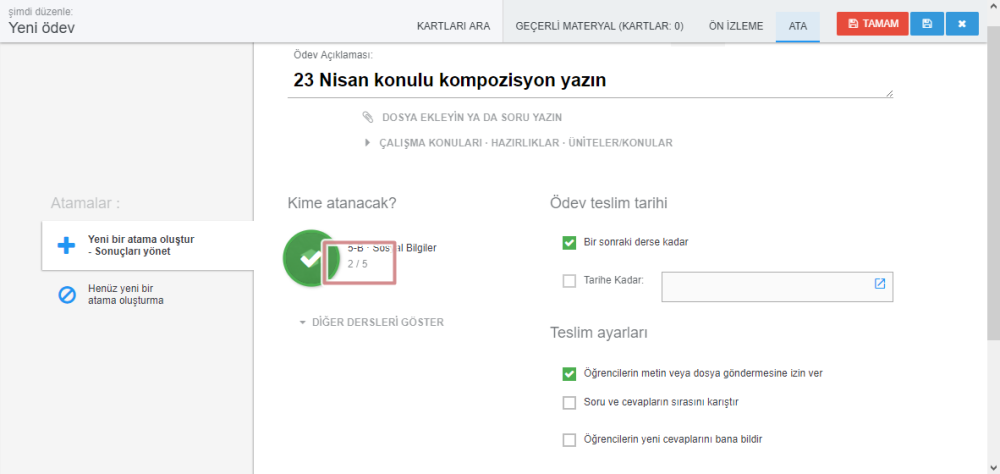
Task: Check the Tarihe Kadar checkbox
Action: [570, 281]
